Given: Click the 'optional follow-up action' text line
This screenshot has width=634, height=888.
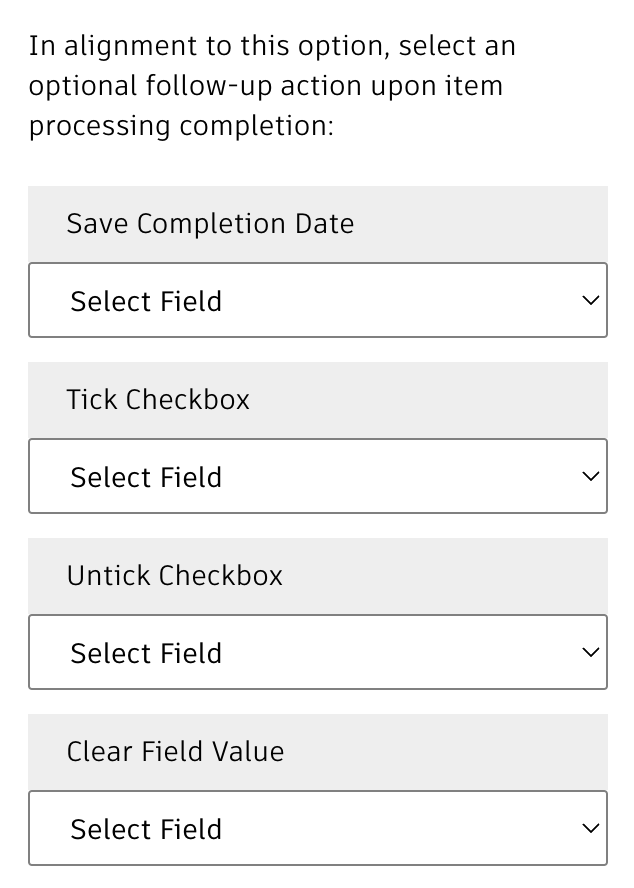Looking at the screenshot, I should (265, 86).
